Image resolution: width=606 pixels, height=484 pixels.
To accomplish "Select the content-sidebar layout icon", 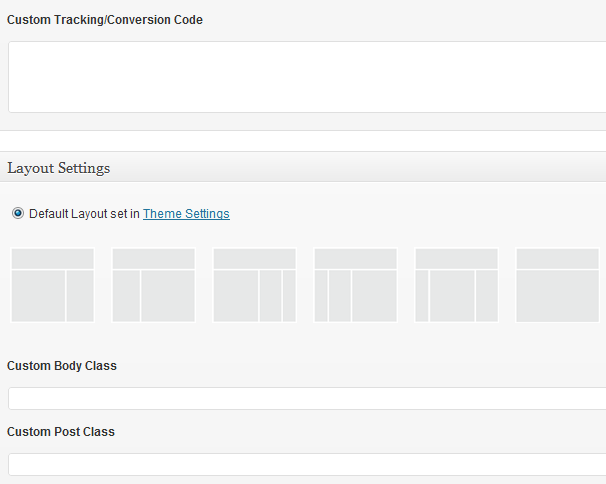I will click(x=52, y=285).
